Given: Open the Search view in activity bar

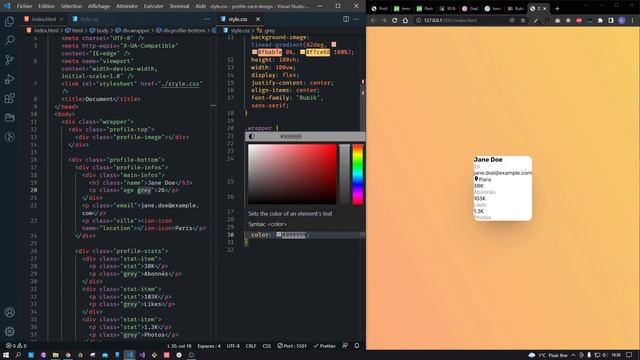Looking at the screenshot, I should click(x=9, y=40).
